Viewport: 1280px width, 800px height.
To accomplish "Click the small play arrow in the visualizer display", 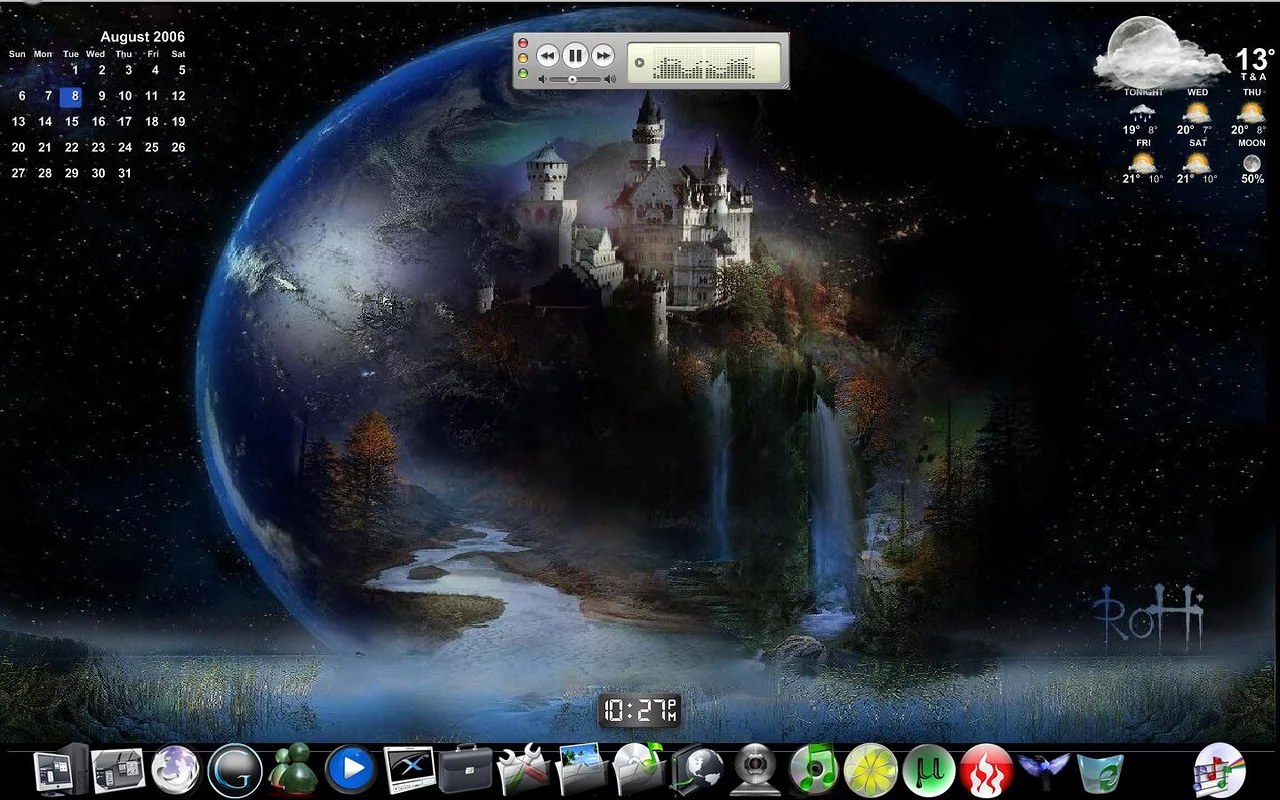I will click(x=640, y=63).
